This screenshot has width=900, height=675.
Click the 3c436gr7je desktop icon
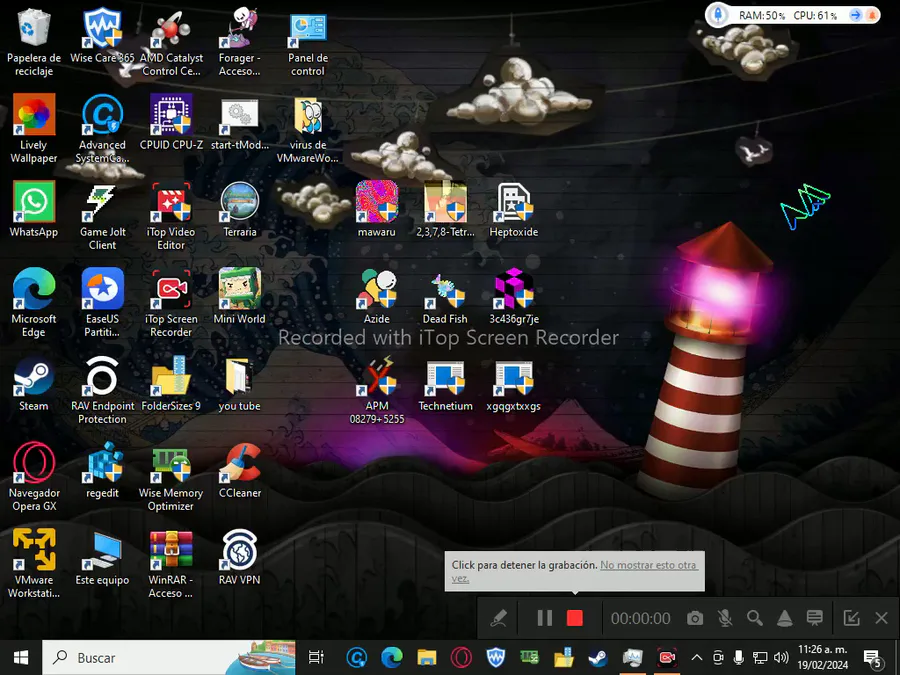coord(514,296)
